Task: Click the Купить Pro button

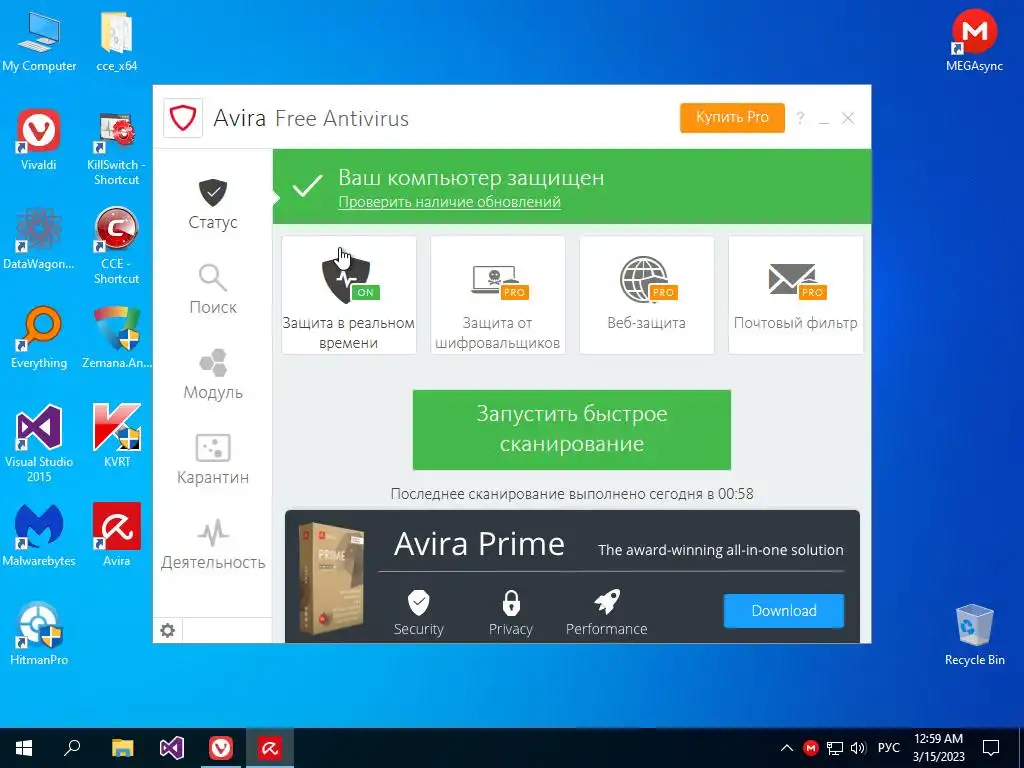Action: pos(732,118)
